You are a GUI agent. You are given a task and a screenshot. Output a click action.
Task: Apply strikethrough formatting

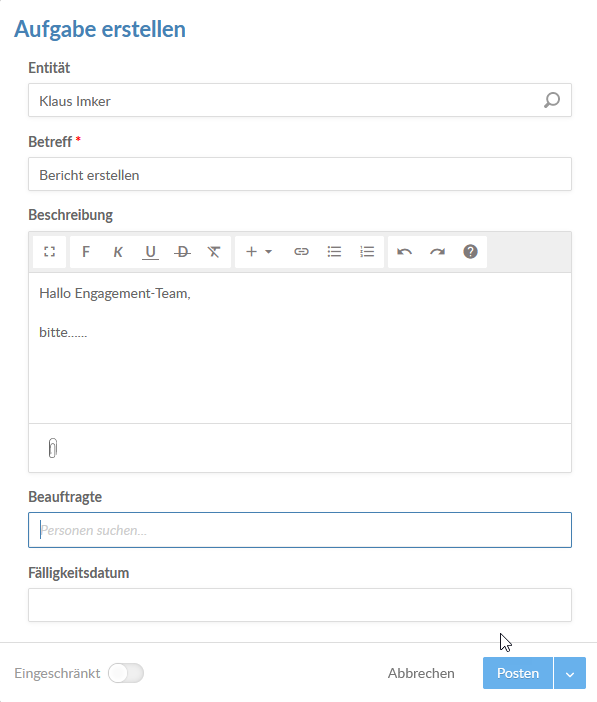click(182, 252)
